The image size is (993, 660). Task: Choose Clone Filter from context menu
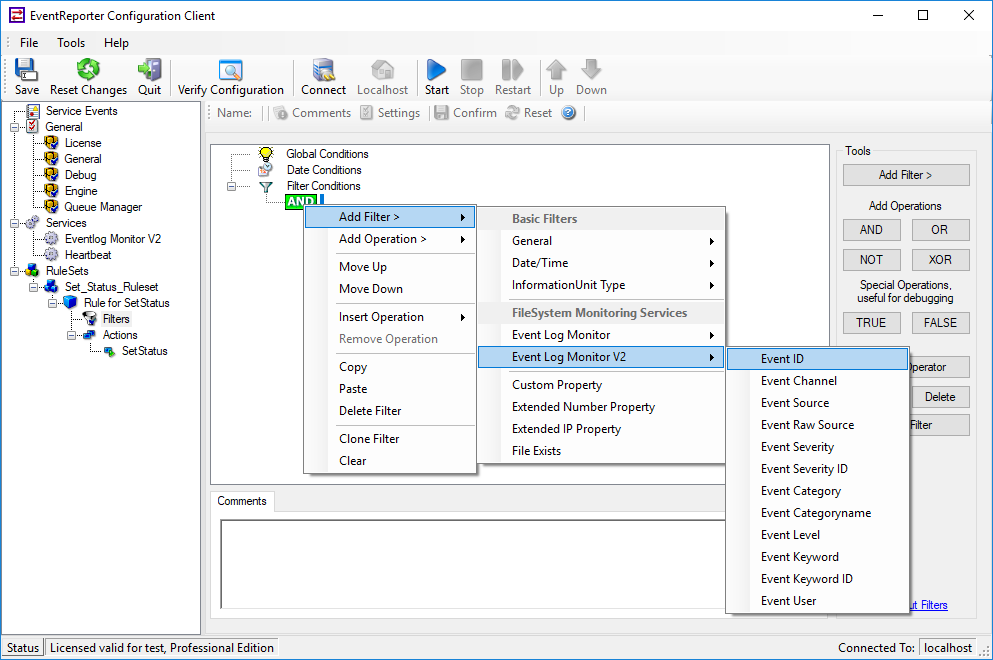tap(390, 438)
